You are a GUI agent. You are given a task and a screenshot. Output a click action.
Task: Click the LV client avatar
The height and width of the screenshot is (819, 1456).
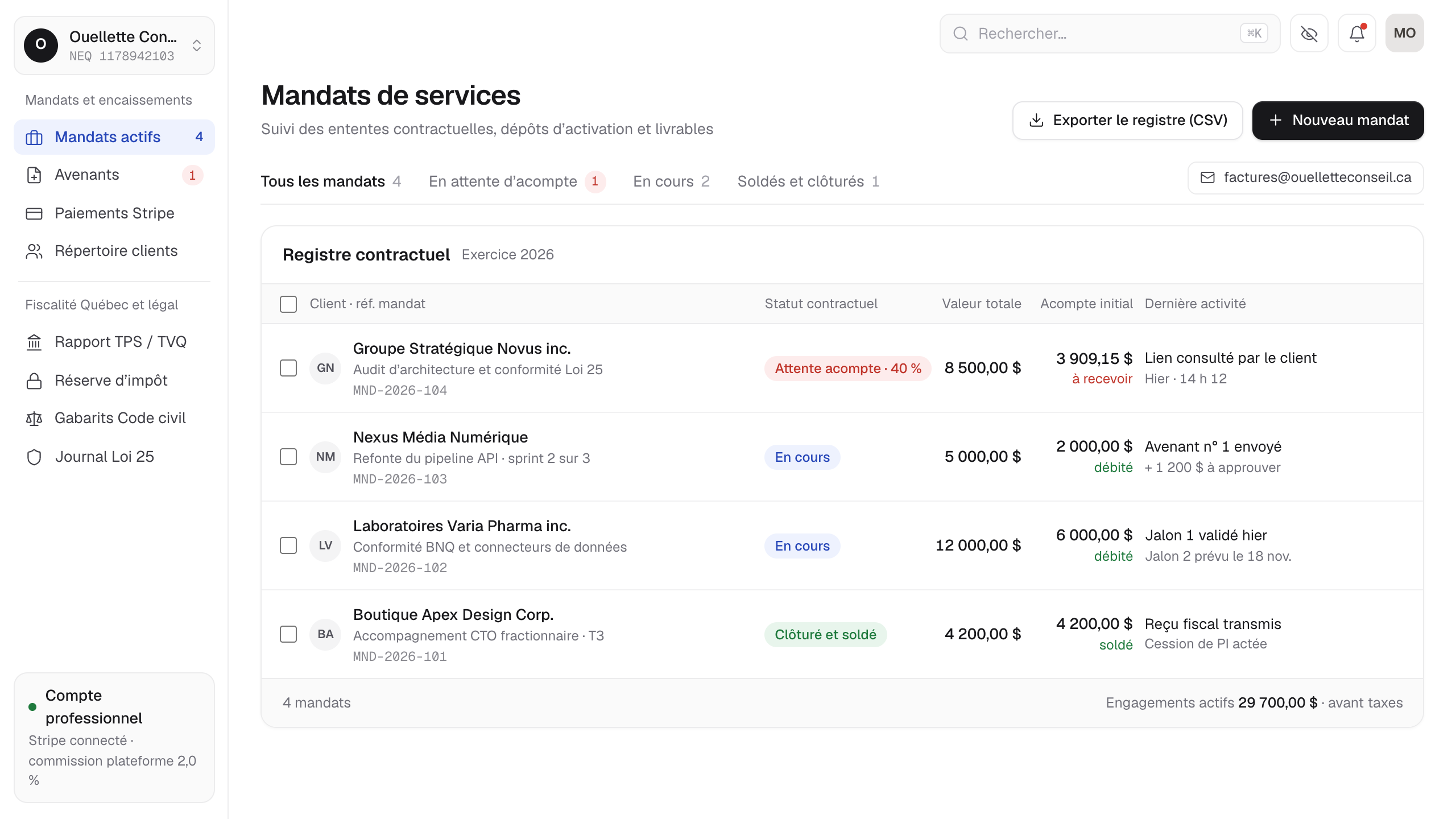pos(325,545)
